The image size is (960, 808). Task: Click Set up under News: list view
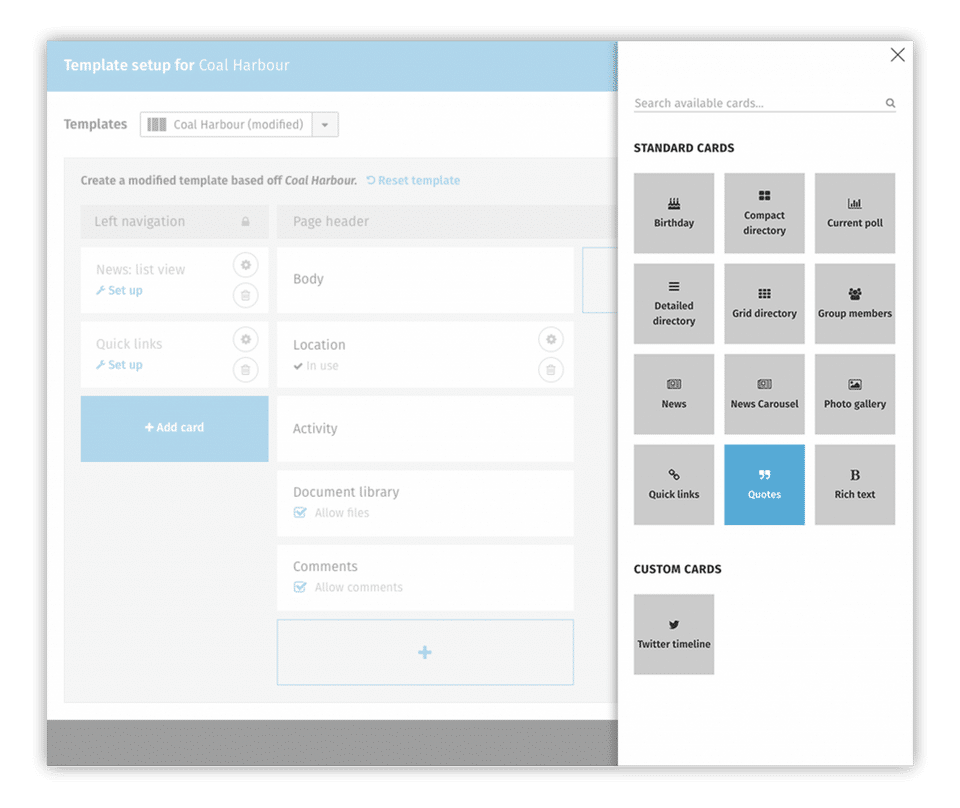click(119, 290)
